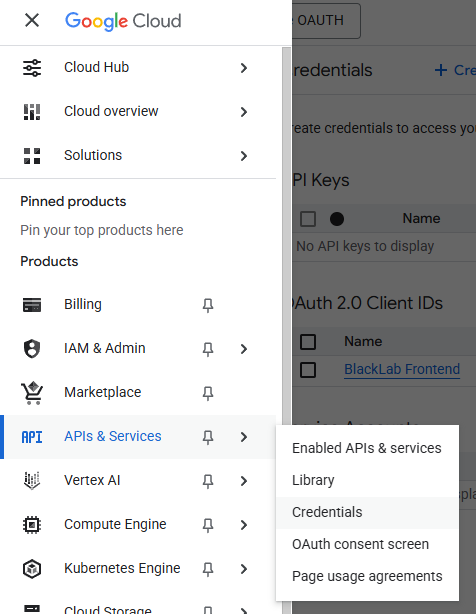Expand the APIs & Services submenu arrow
Viewport: 476px width, 614px height.
[244, 437]
